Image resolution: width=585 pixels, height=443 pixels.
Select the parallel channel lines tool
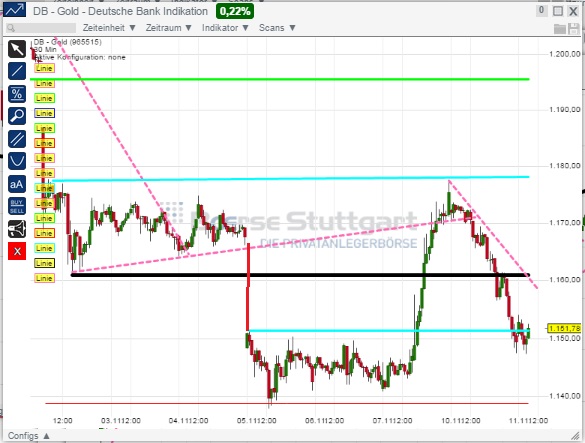[17, 139]
